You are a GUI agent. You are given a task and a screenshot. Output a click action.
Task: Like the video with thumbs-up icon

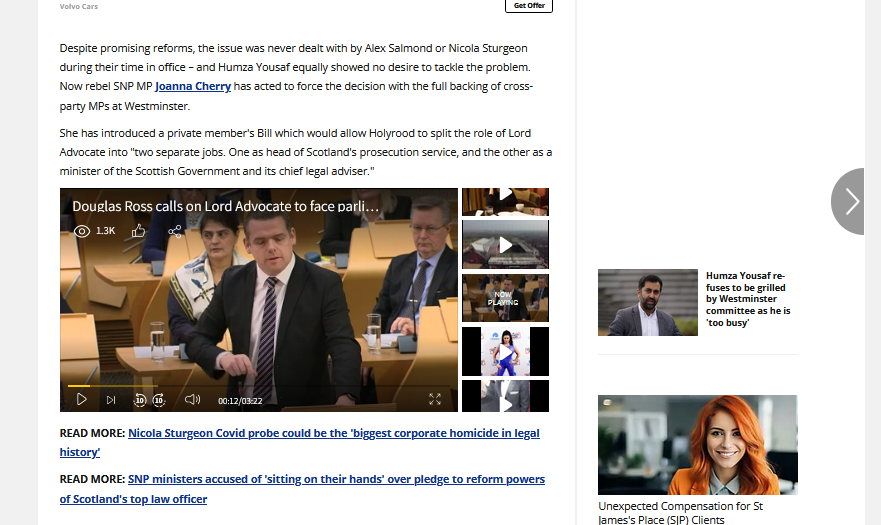[x=138, y=230]
